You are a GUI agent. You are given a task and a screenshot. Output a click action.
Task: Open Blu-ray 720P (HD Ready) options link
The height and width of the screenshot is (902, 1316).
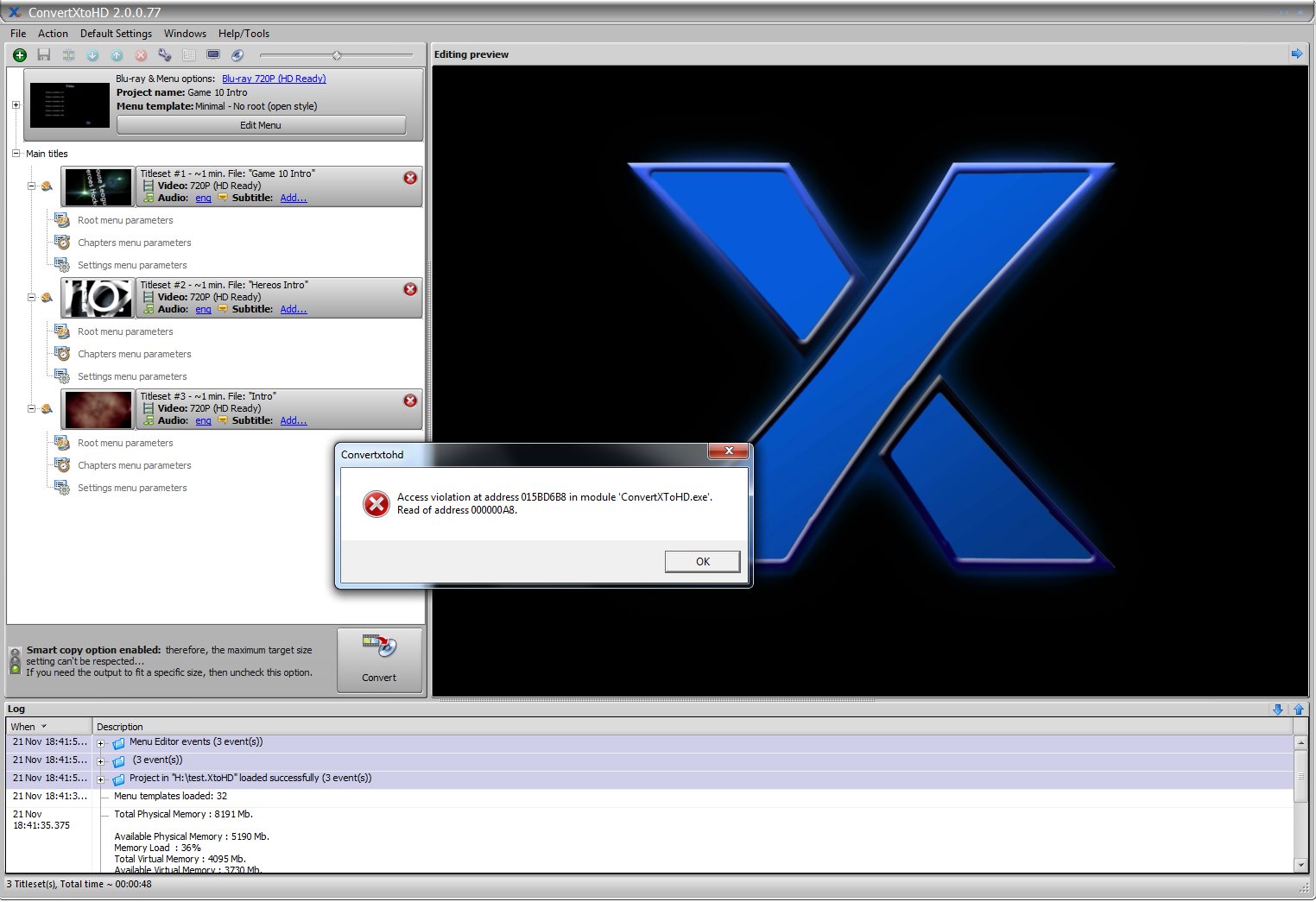[x=274, y=79]
